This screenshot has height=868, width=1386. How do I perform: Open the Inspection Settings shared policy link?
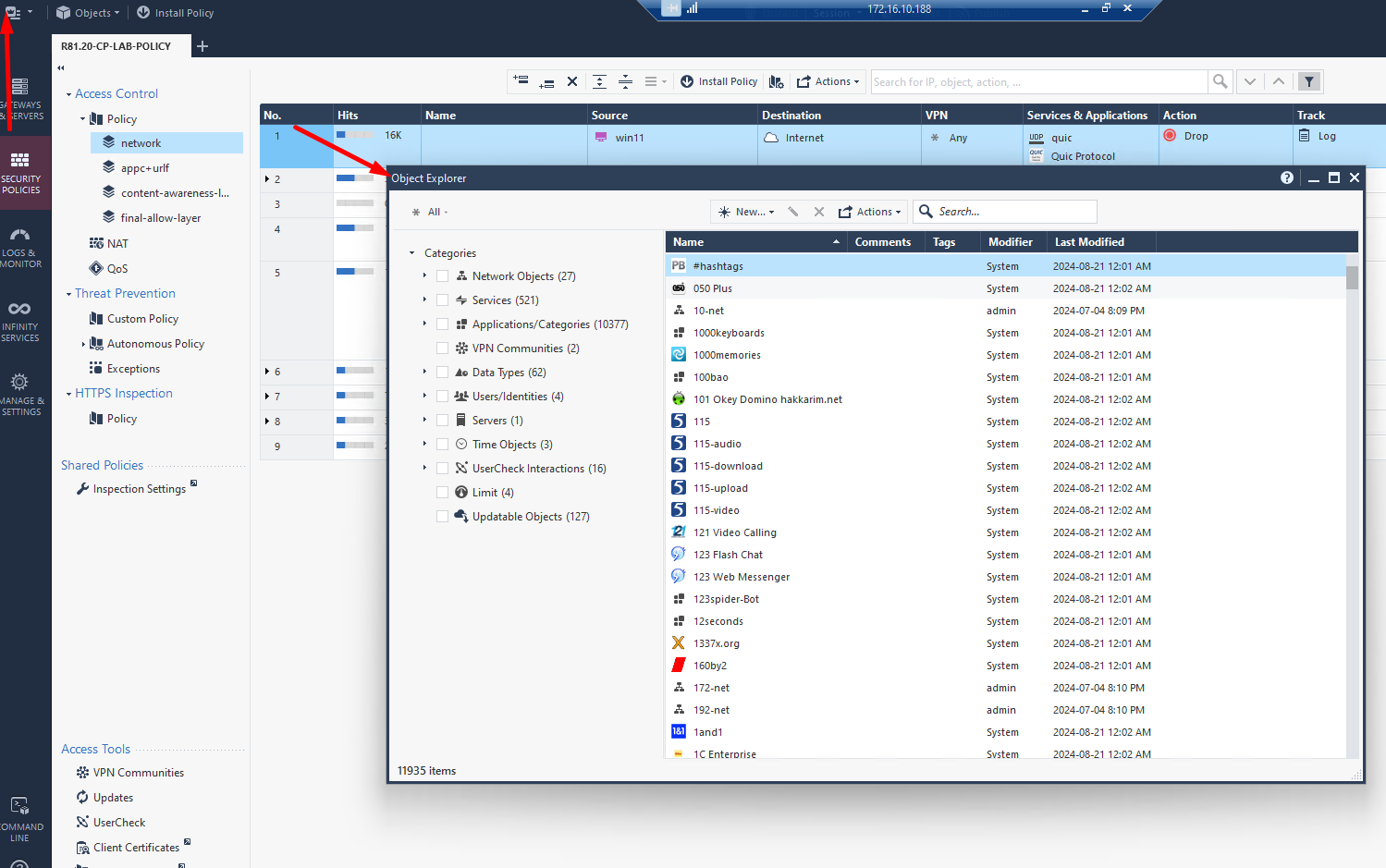pos(140,489)
